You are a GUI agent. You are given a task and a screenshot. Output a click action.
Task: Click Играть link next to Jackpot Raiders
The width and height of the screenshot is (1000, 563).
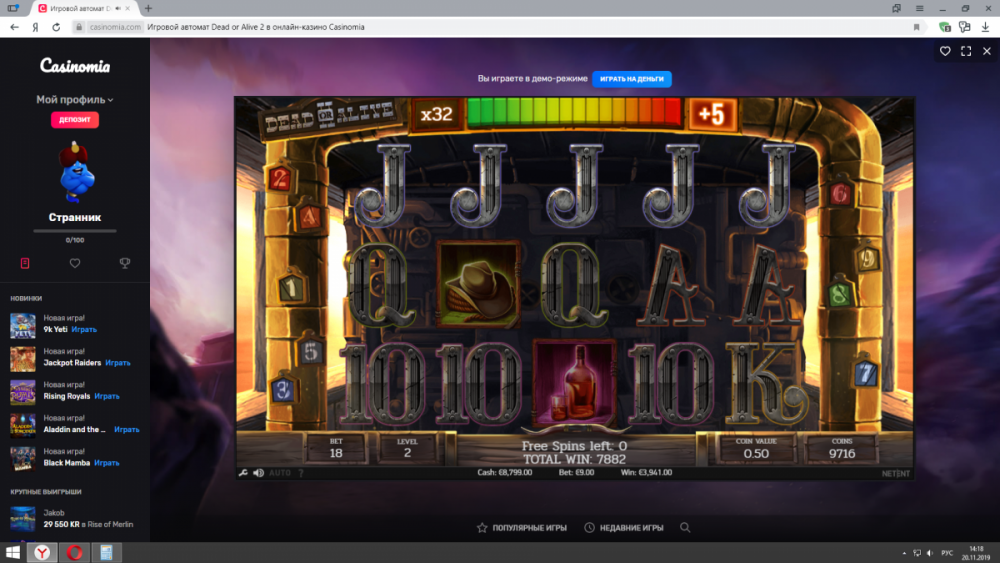pos(118,363)
